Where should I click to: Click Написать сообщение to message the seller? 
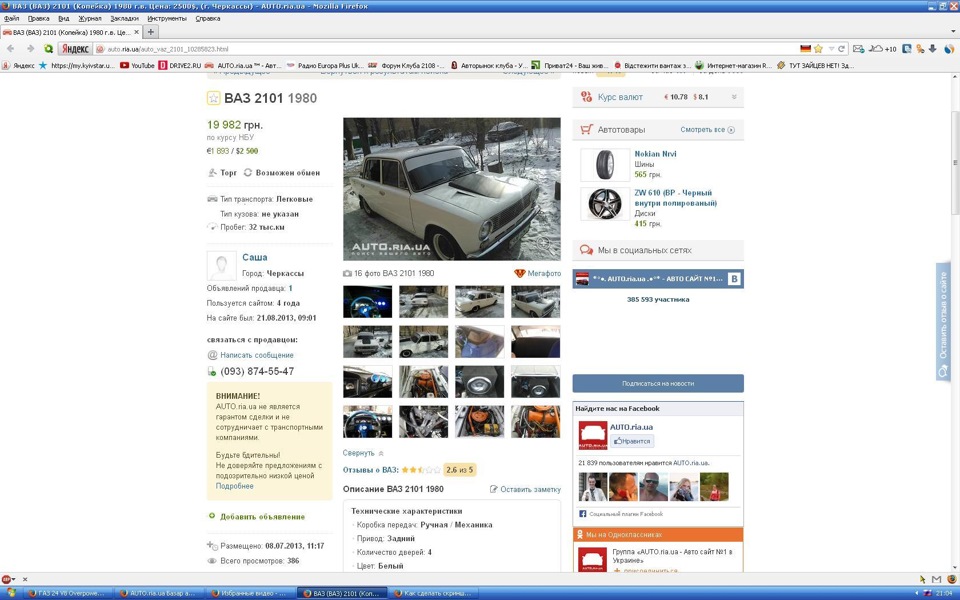[257, 355]
